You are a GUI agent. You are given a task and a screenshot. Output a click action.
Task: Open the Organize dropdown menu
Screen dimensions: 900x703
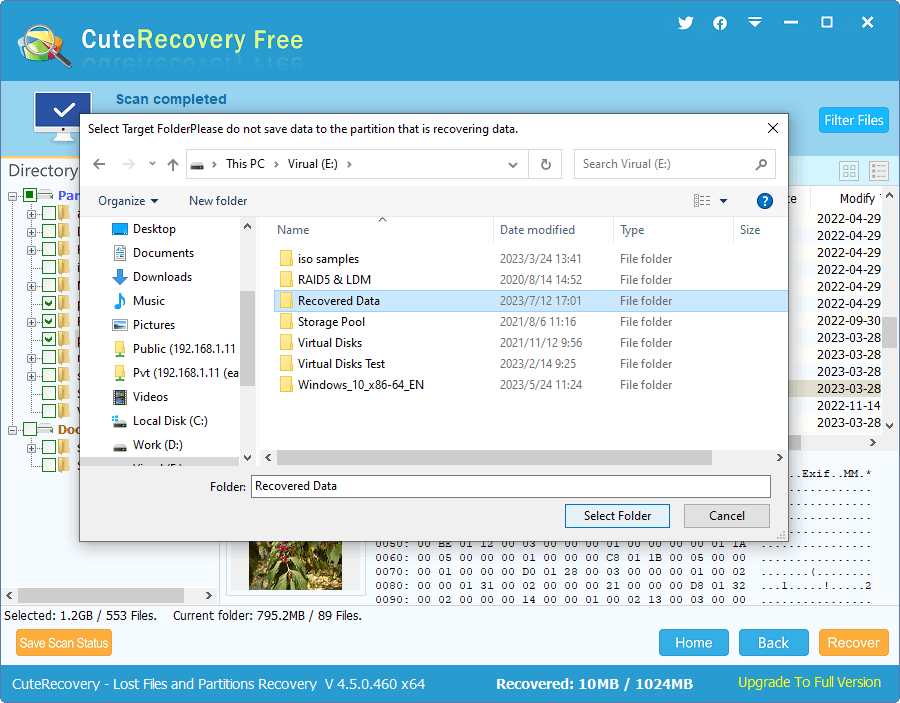[x=128, y=201]
